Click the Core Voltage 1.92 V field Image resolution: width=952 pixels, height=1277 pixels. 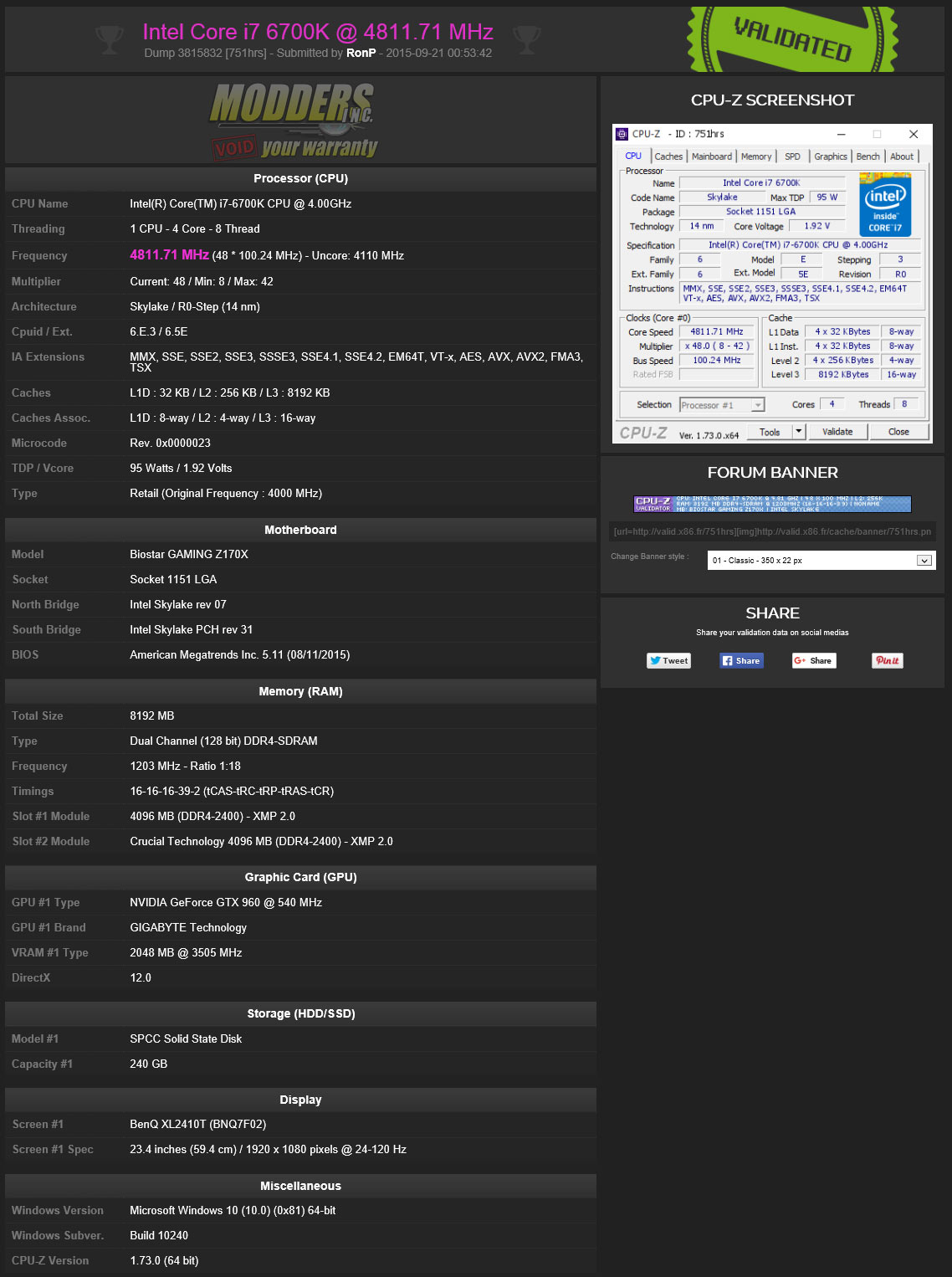pos(817,226)
